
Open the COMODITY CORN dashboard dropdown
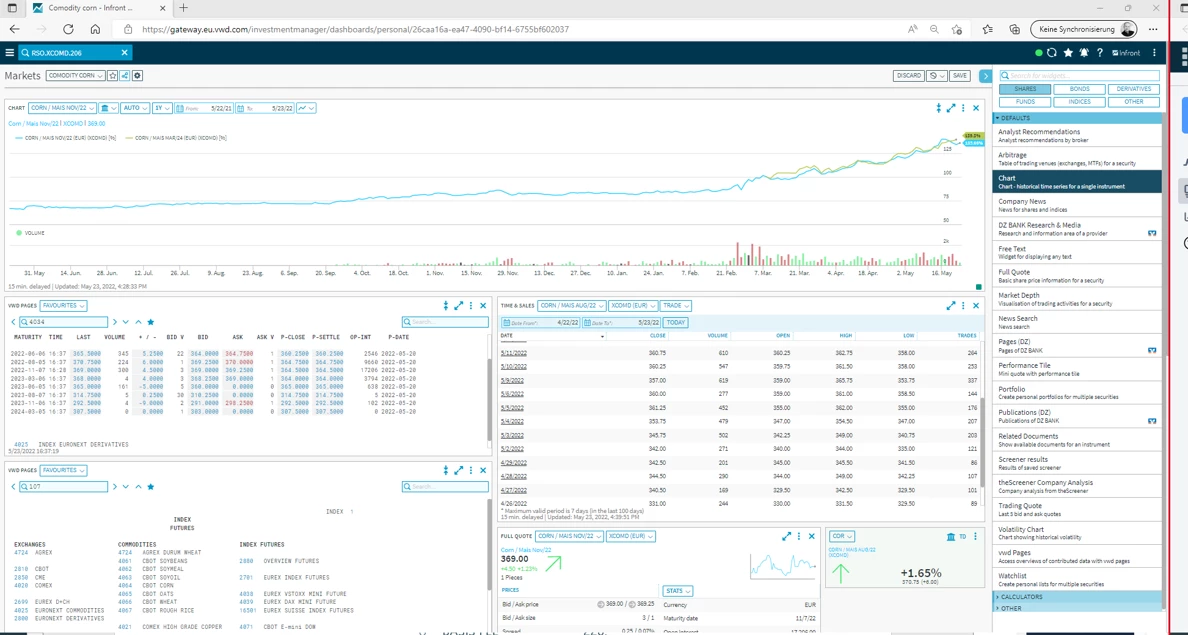(x=75, y=76)
